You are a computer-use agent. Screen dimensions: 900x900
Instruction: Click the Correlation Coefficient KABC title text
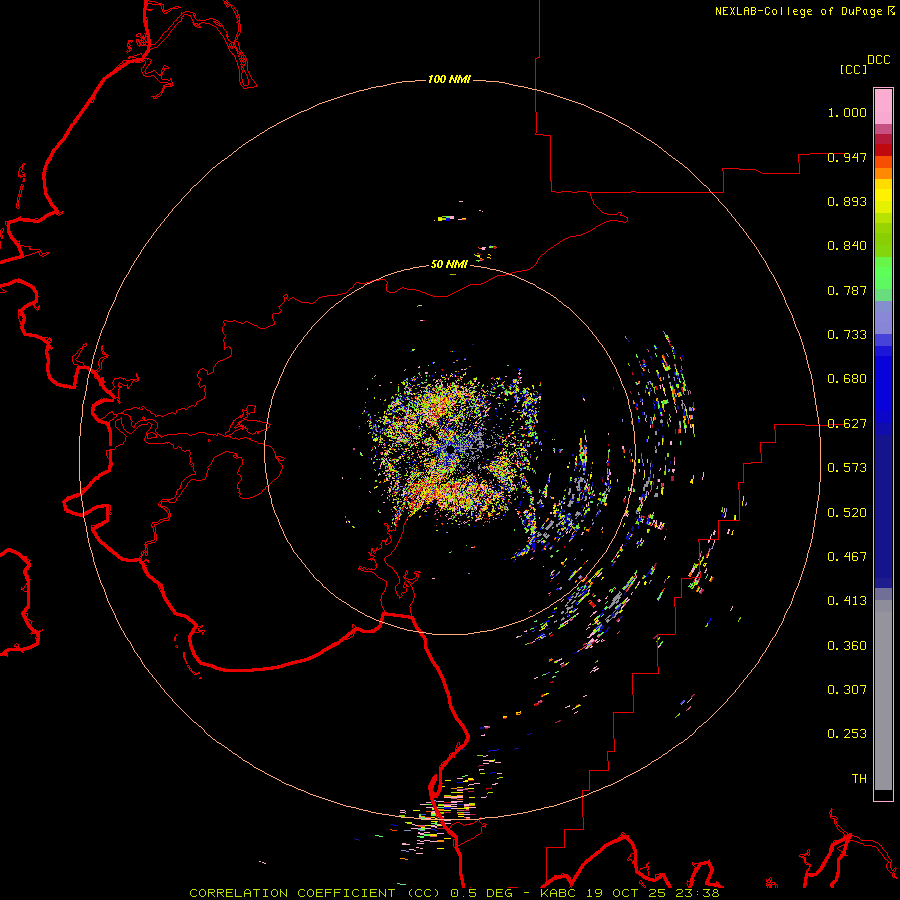[x=454, y=893]
